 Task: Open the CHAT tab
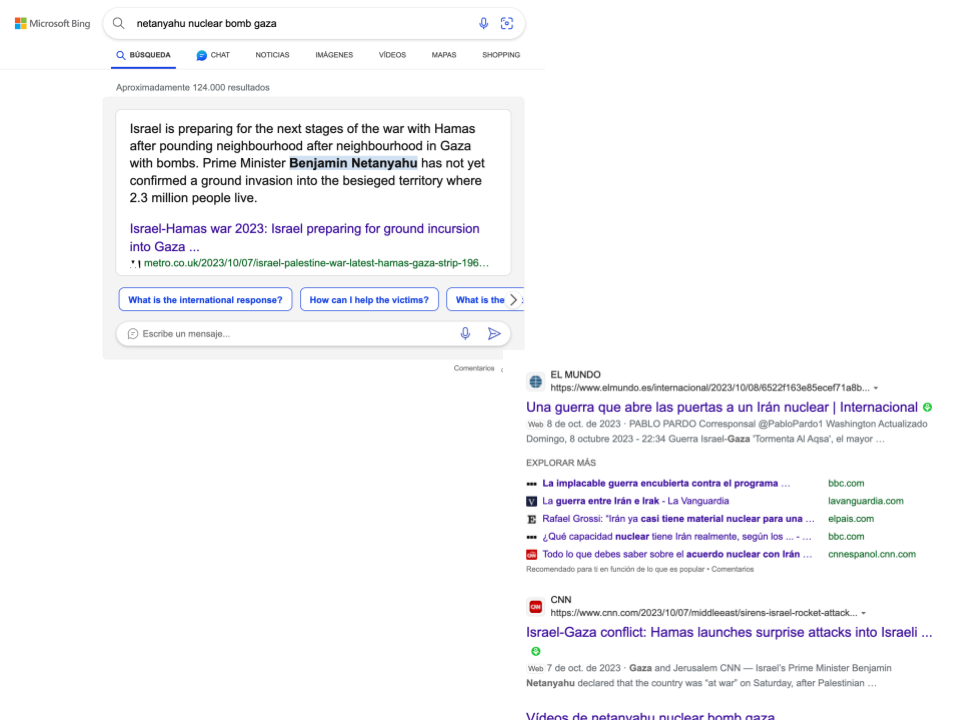pyautogui.click(x=213, y=55)
